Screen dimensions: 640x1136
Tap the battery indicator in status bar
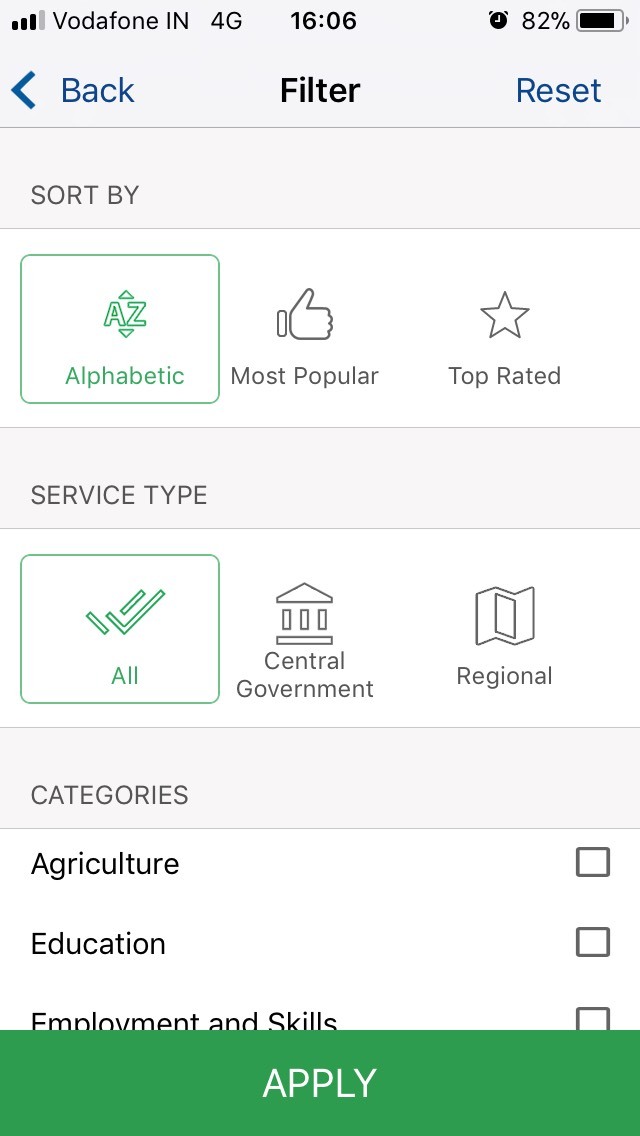click(x=600, y=21)
